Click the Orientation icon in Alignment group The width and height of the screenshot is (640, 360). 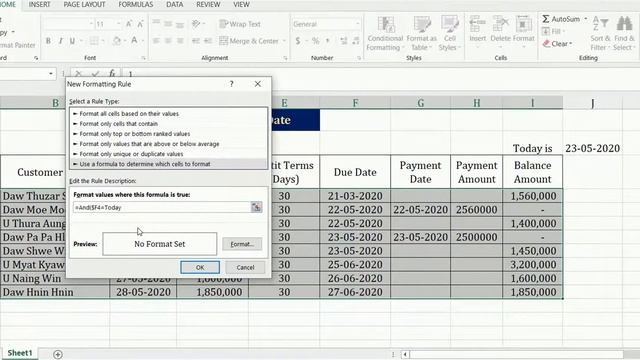(x=196, y=24)
